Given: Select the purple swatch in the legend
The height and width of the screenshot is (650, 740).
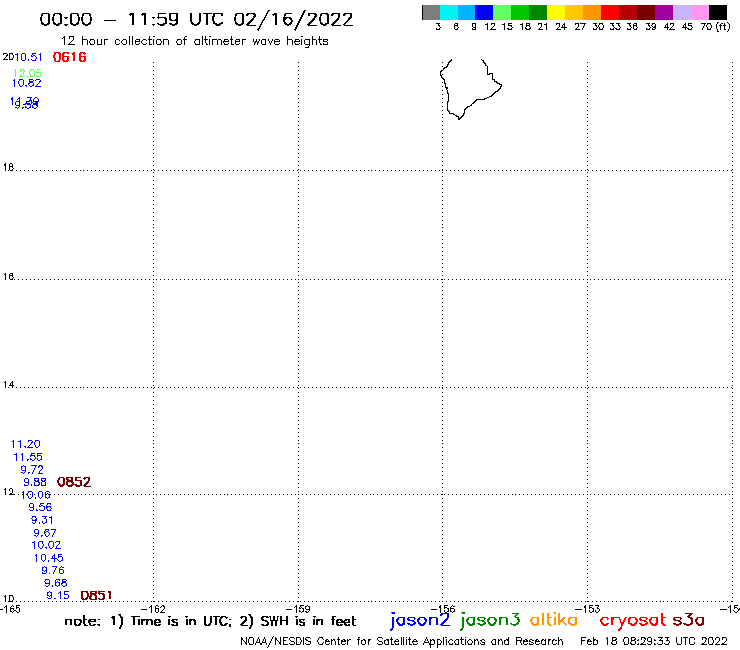Looking at the screenshot, I should click(664, 12).
